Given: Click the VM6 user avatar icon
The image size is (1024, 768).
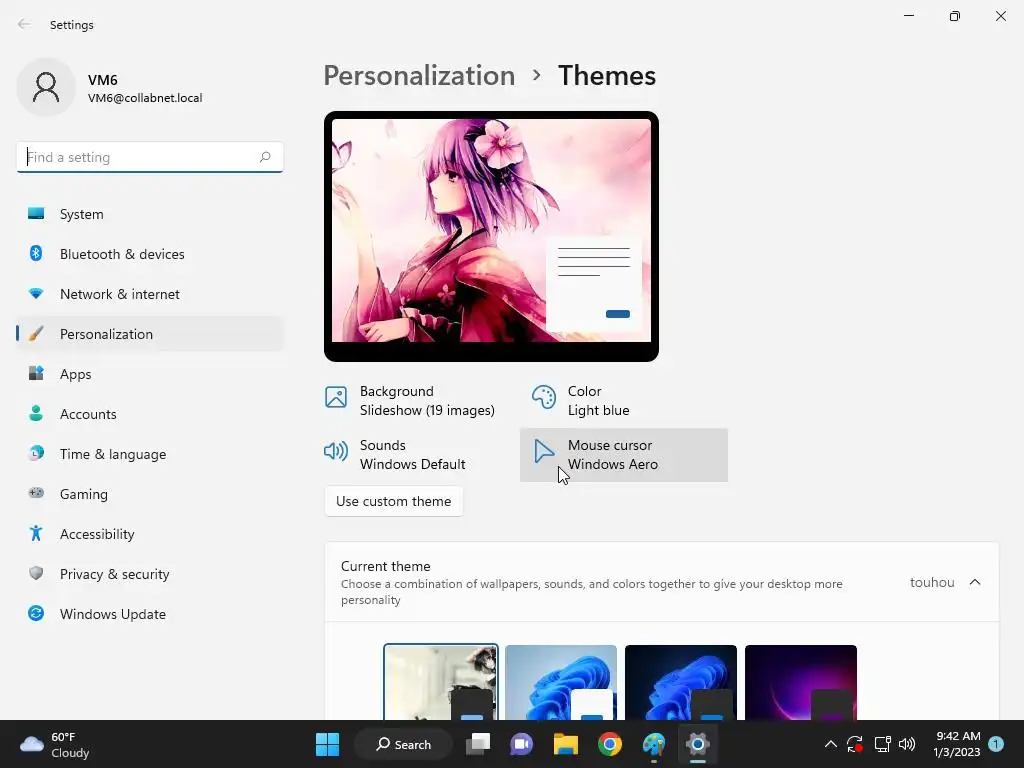Looking at the screenshot, I should (x=46, y=87).
